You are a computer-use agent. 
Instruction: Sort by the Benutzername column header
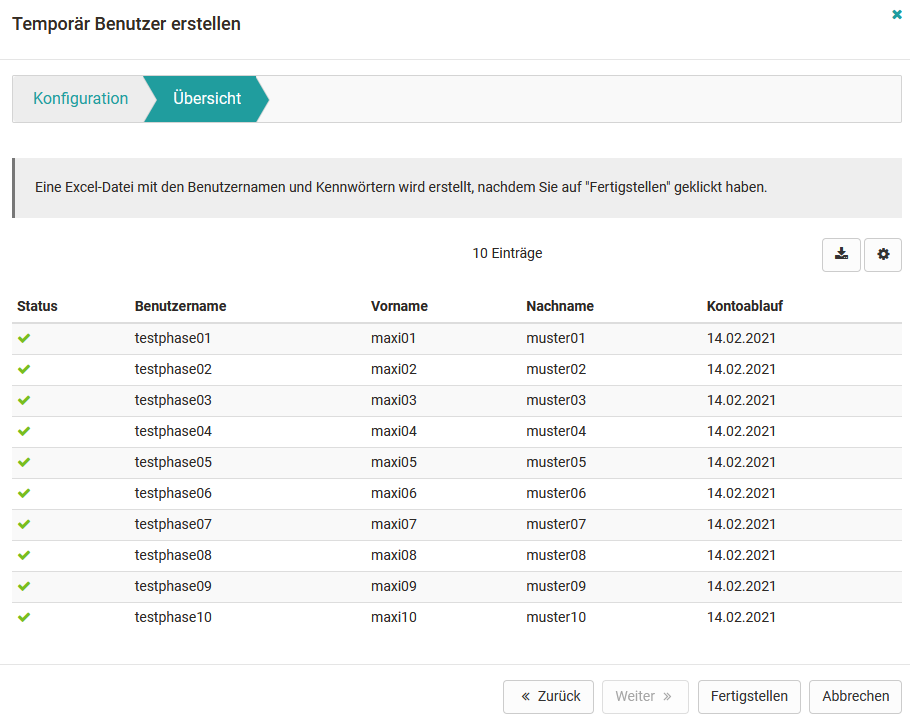[180, 306]
